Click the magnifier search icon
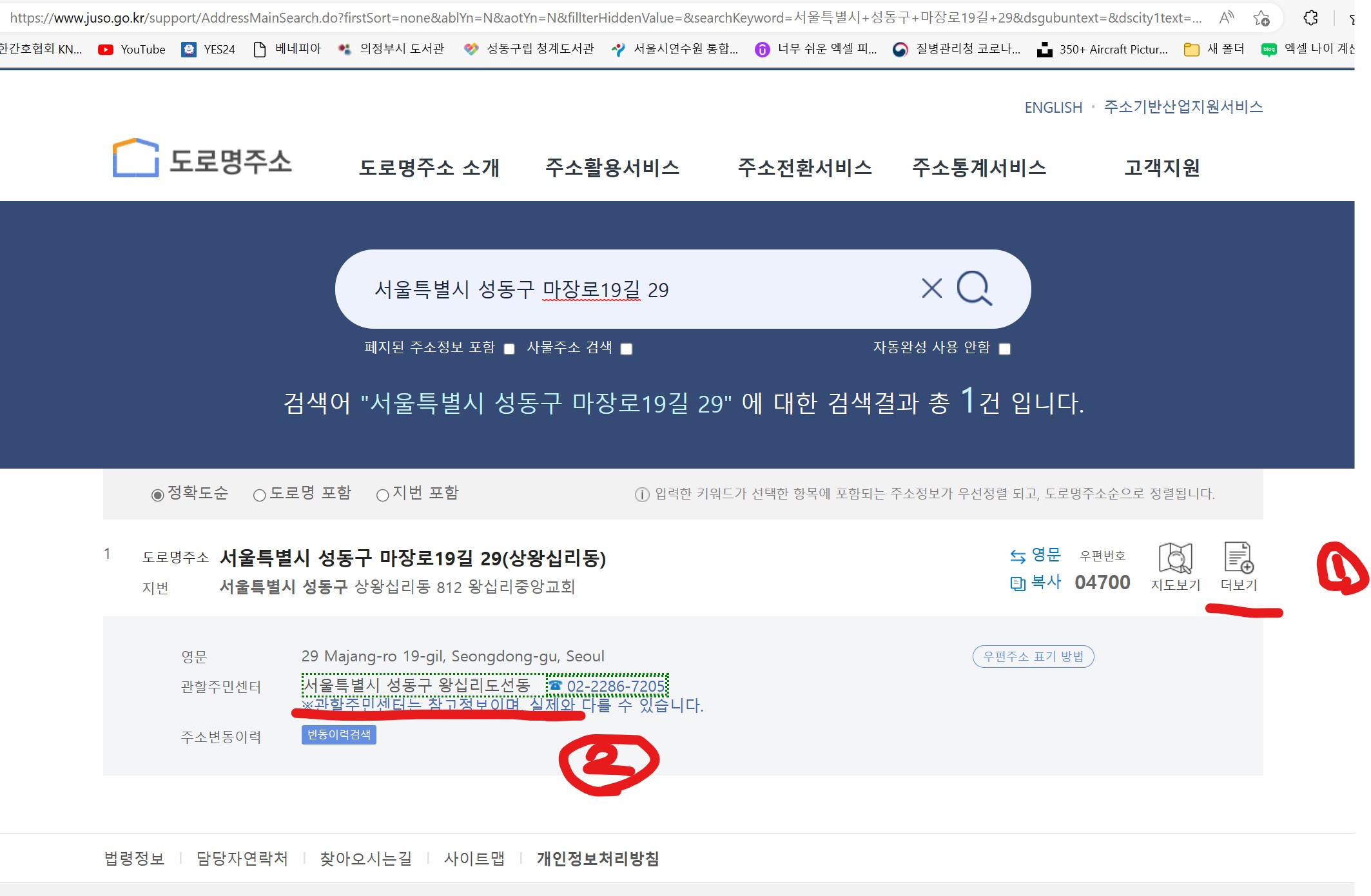1371x896 pixels. 973,289
